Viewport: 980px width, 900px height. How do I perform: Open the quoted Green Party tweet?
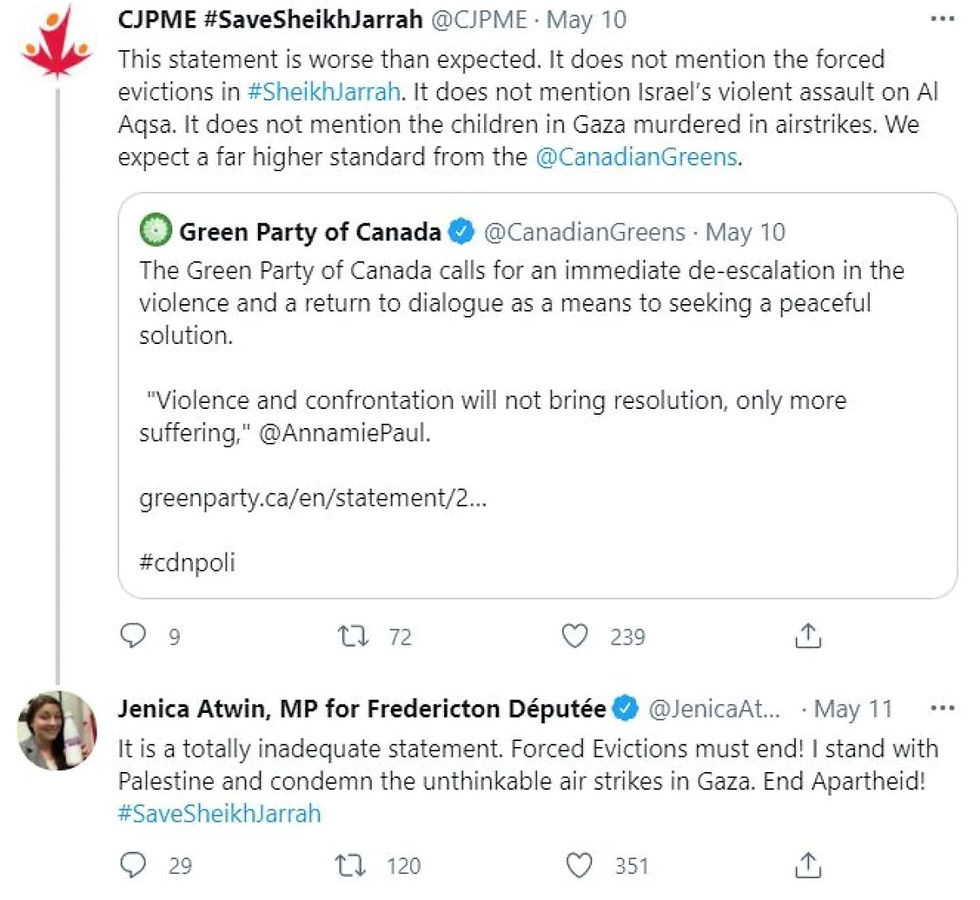(538, 396)
